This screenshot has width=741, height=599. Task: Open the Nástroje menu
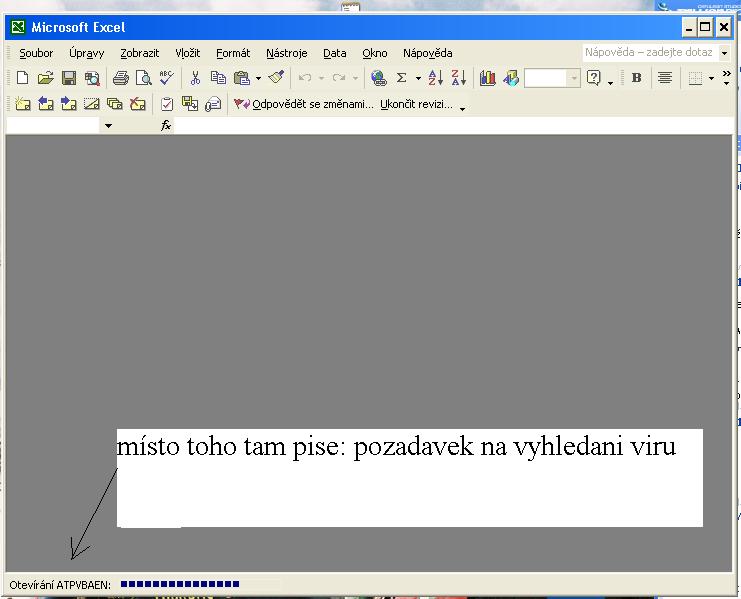[x=287, y=53]
